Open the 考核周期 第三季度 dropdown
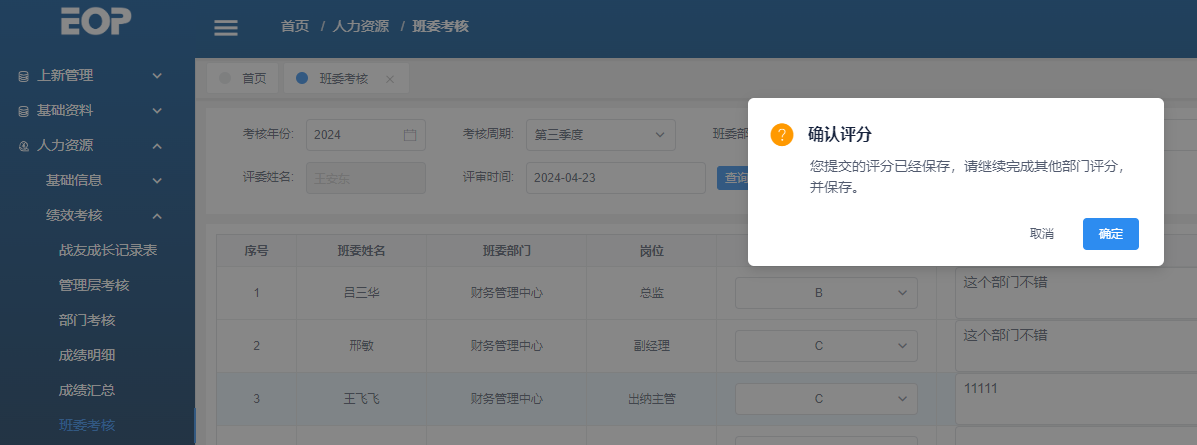1197x445 pixels. (600, 135)
